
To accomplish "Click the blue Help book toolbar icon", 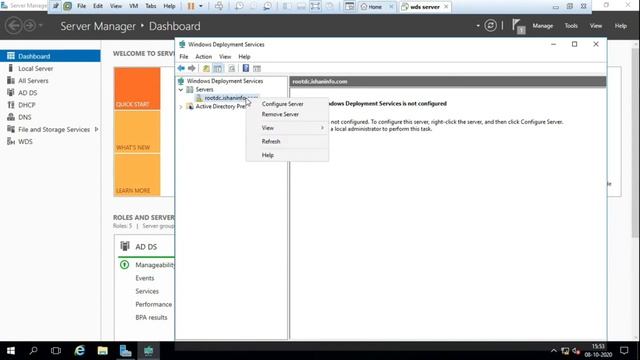I will click(x=246, y=68).
